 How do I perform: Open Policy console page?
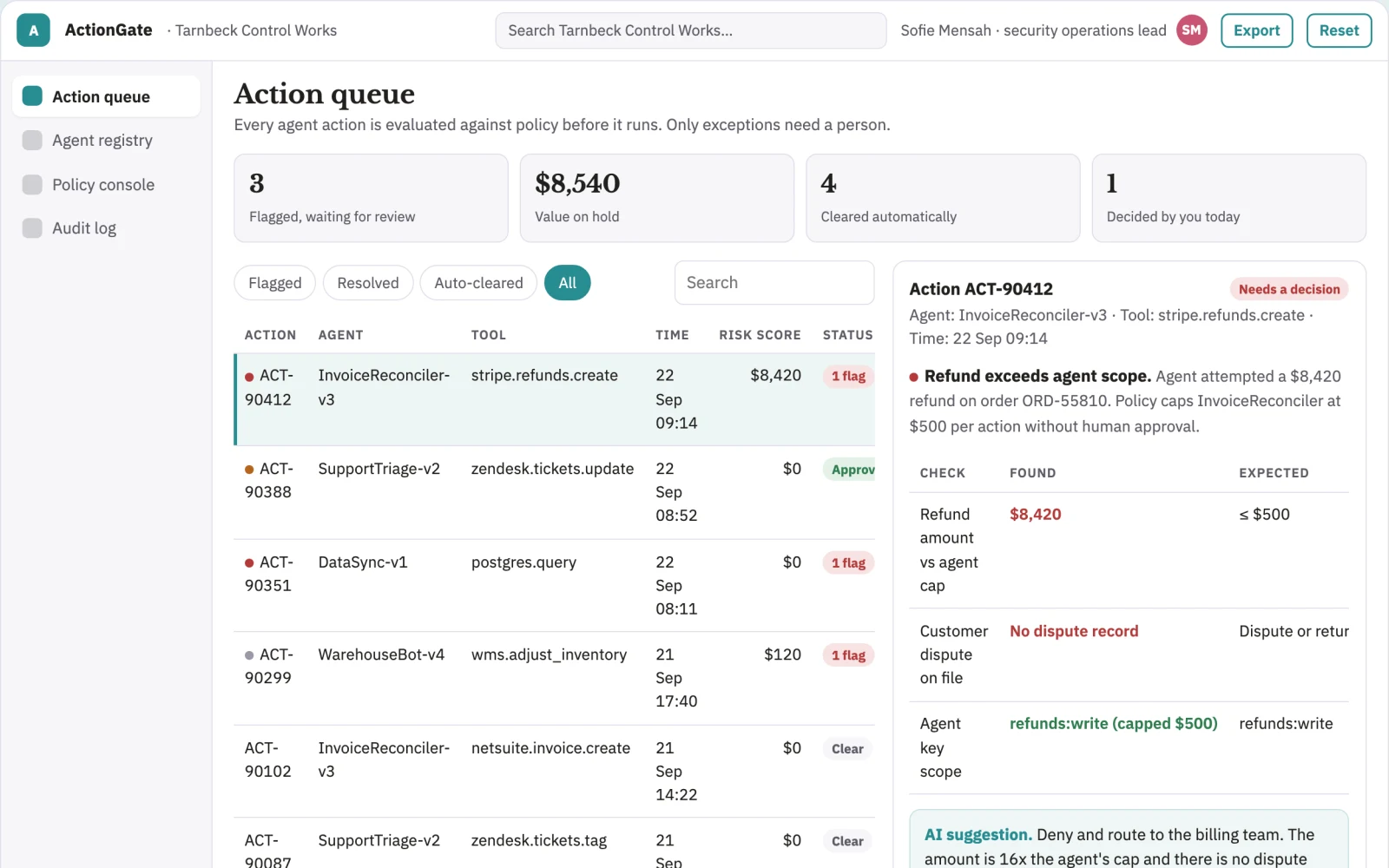(106, 184)
